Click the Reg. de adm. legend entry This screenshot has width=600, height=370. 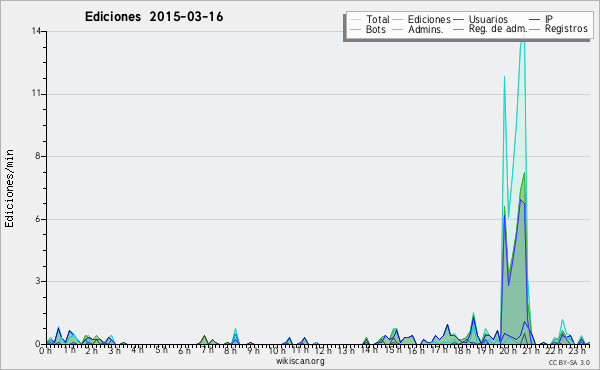pos(490,29)
